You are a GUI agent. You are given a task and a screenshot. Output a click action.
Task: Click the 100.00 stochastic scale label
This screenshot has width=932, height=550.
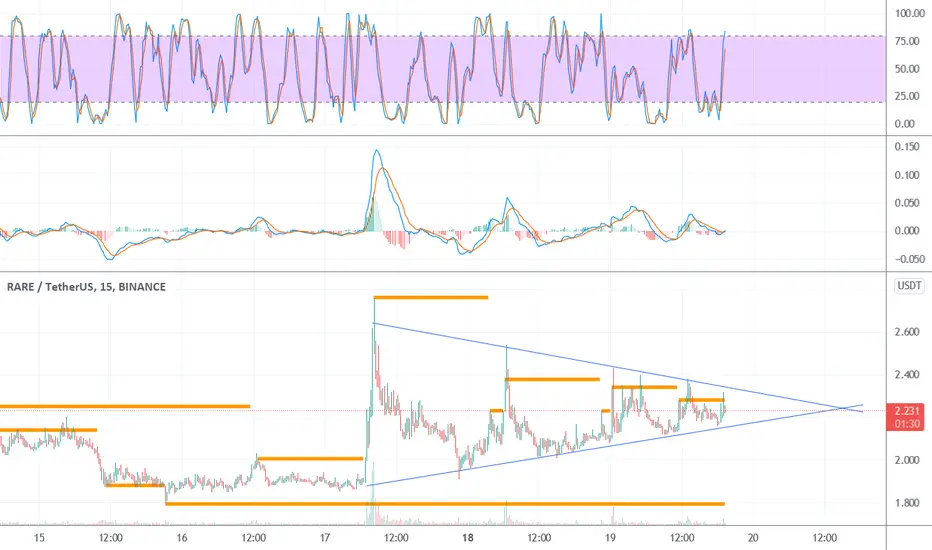pos(909,14)
